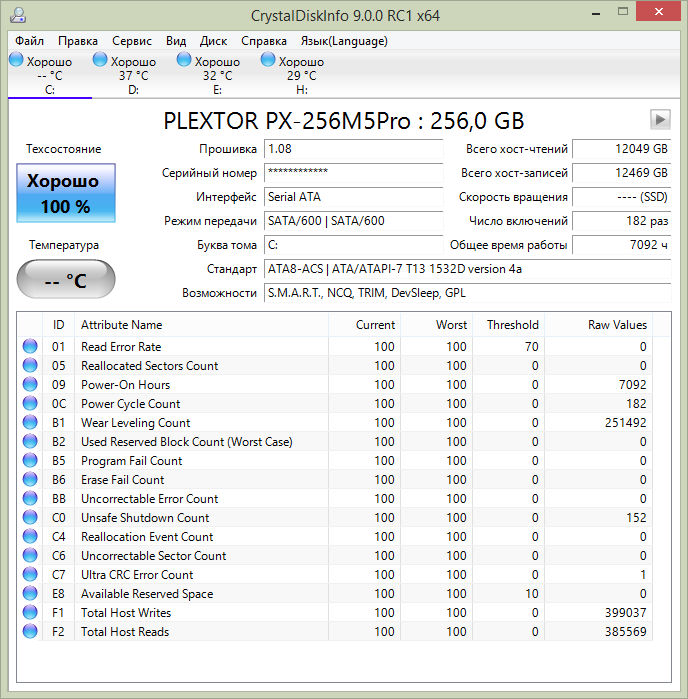Image resolution: width=688 pixels, height=699 pixels.
Task: Click status orb for Uncorrectable Sector Count
Action: pos(30,555)
